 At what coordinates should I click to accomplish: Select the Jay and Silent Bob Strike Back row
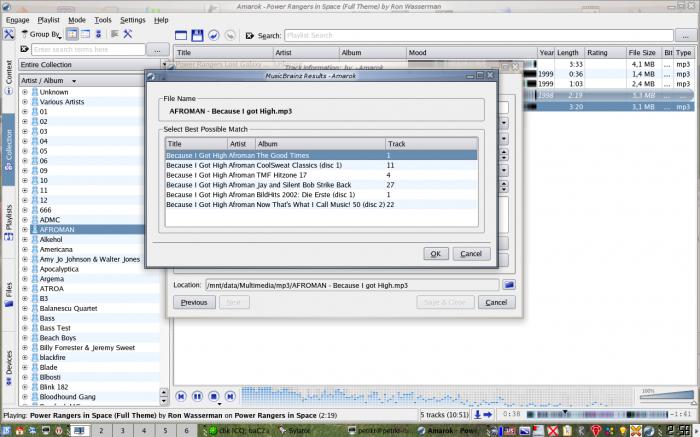pyautogui.click(x=321, y=185)
